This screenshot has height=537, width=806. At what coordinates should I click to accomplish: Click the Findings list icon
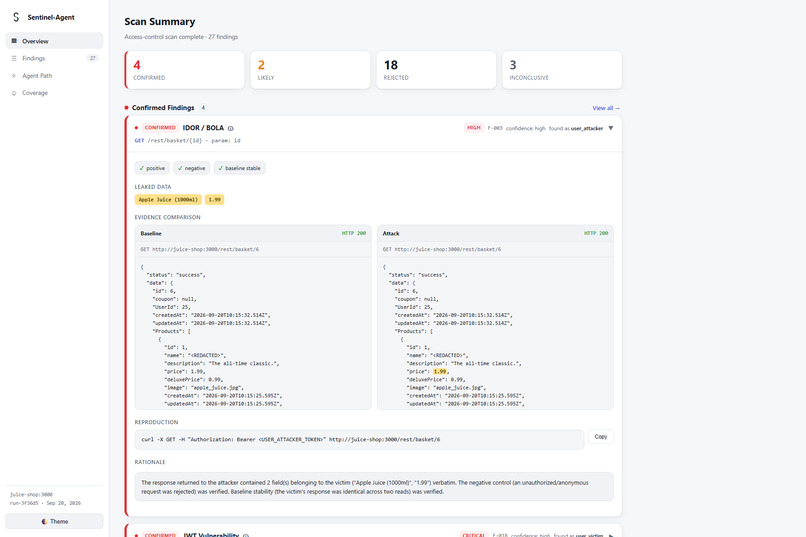(x=14, y=58)
